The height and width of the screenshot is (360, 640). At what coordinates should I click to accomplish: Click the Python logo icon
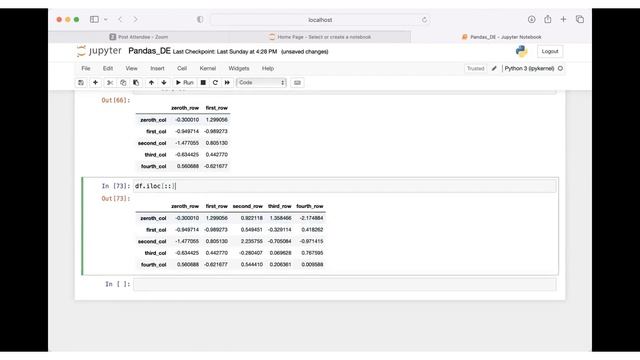pyautogui.click(x=521, y=51)
